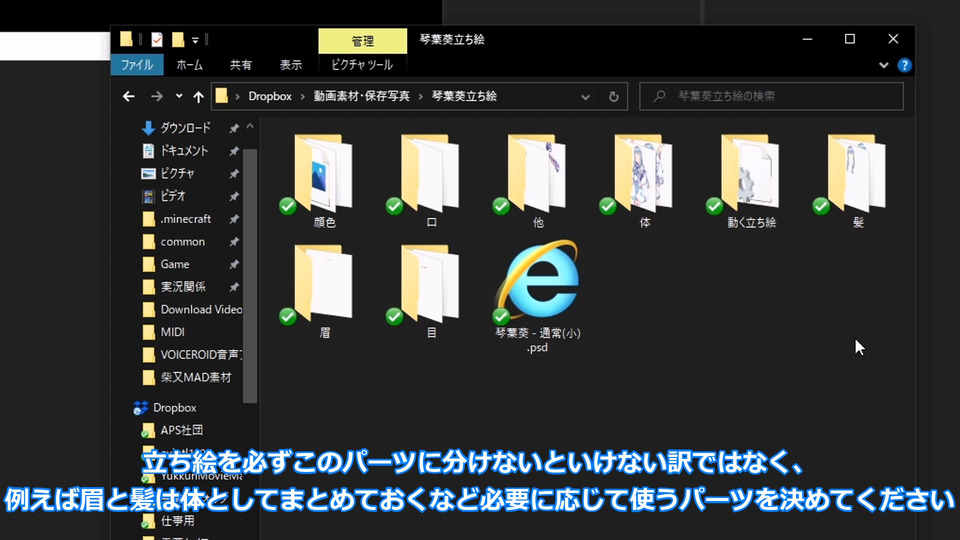Select the 管理 contextual tab
Screen dimensions: 960x540
[362, 41]
